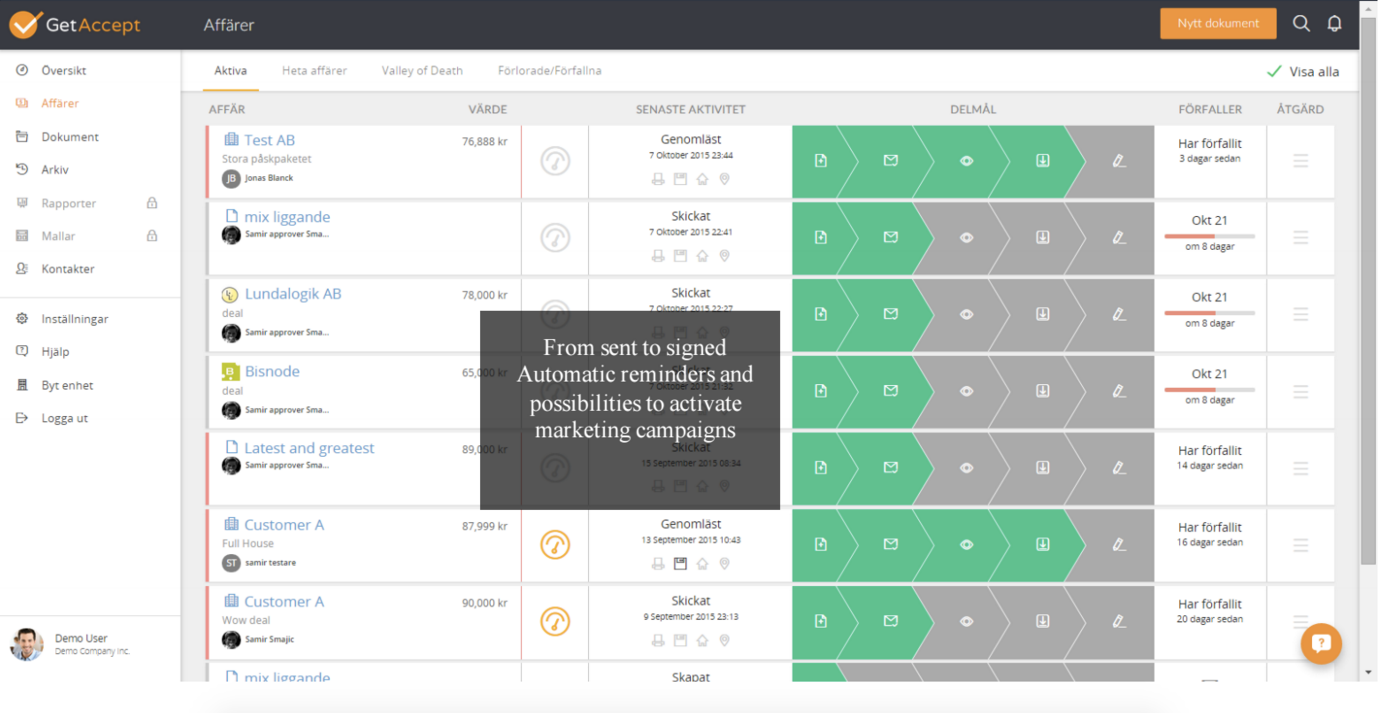Open the action menu for Test AB
1382x713 pixels.
point(1300,162)
